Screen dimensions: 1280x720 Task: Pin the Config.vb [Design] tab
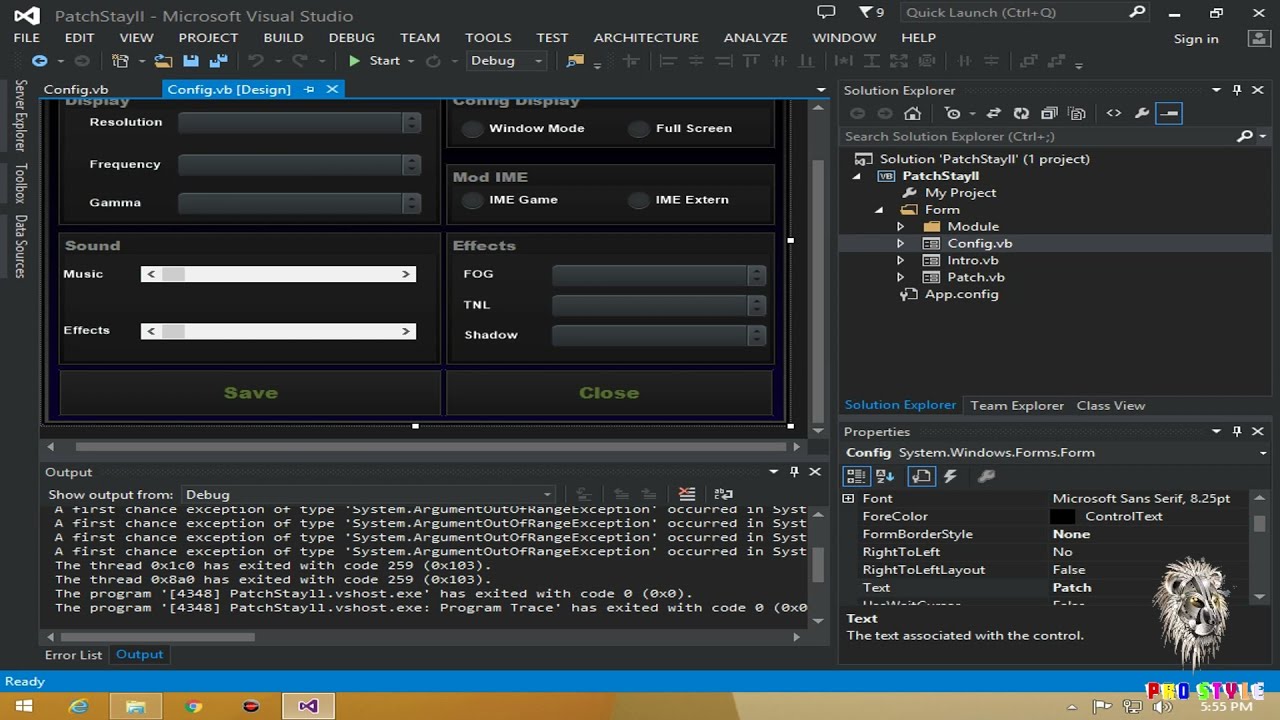point(310,89)
